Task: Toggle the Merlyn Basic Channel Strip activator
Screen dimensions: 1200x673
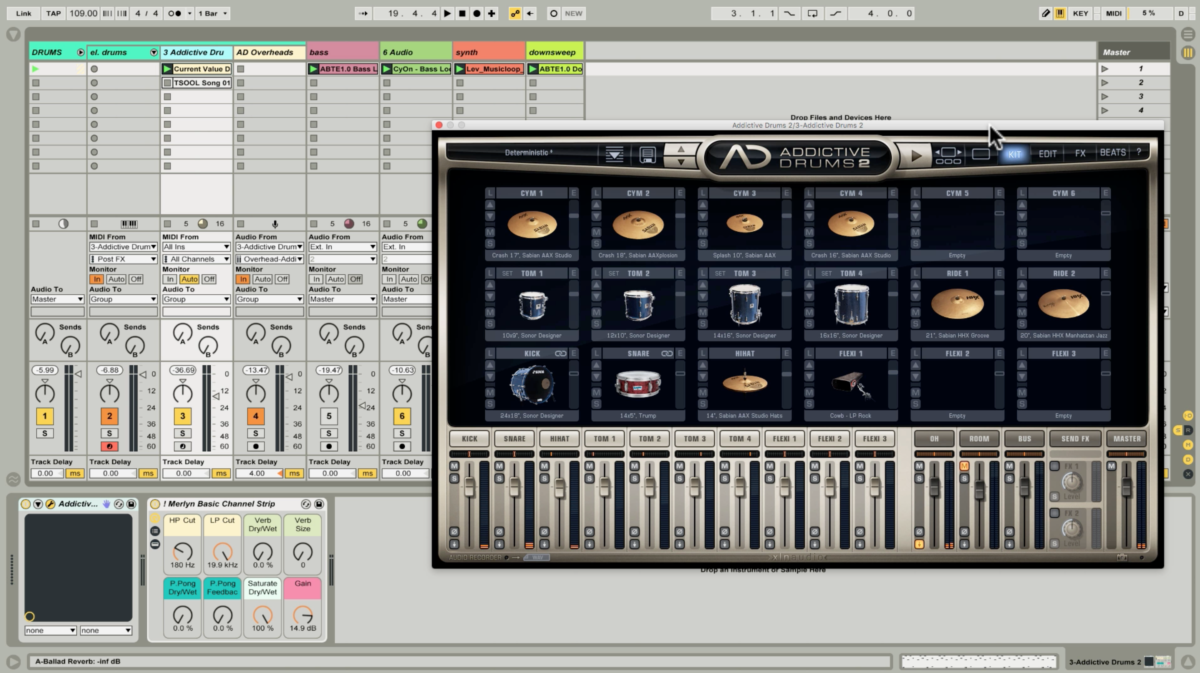Action: (155, 504)
